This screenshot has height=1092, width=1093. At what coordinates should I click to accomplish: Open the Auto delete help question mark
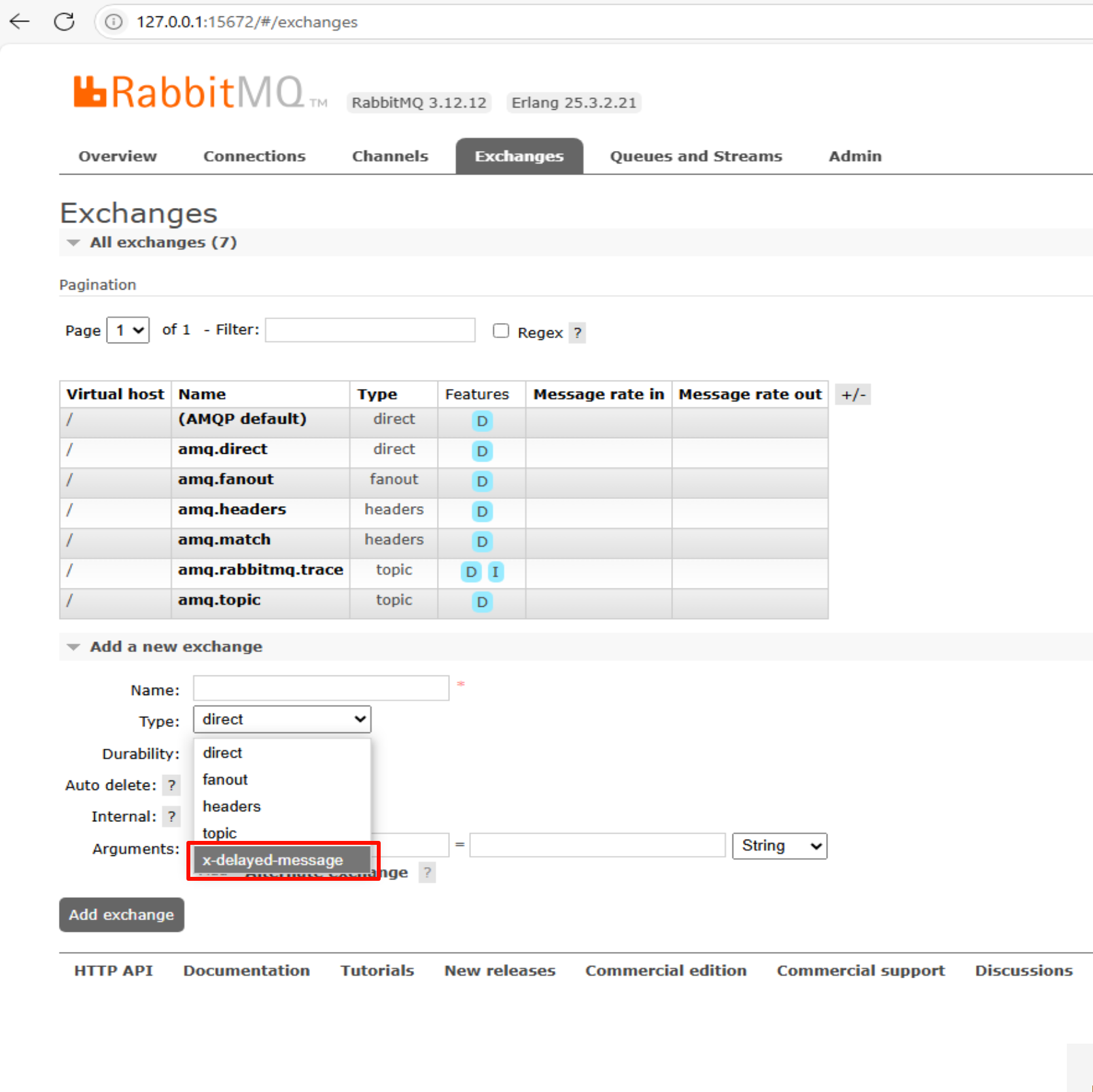[x=171, y=785]
